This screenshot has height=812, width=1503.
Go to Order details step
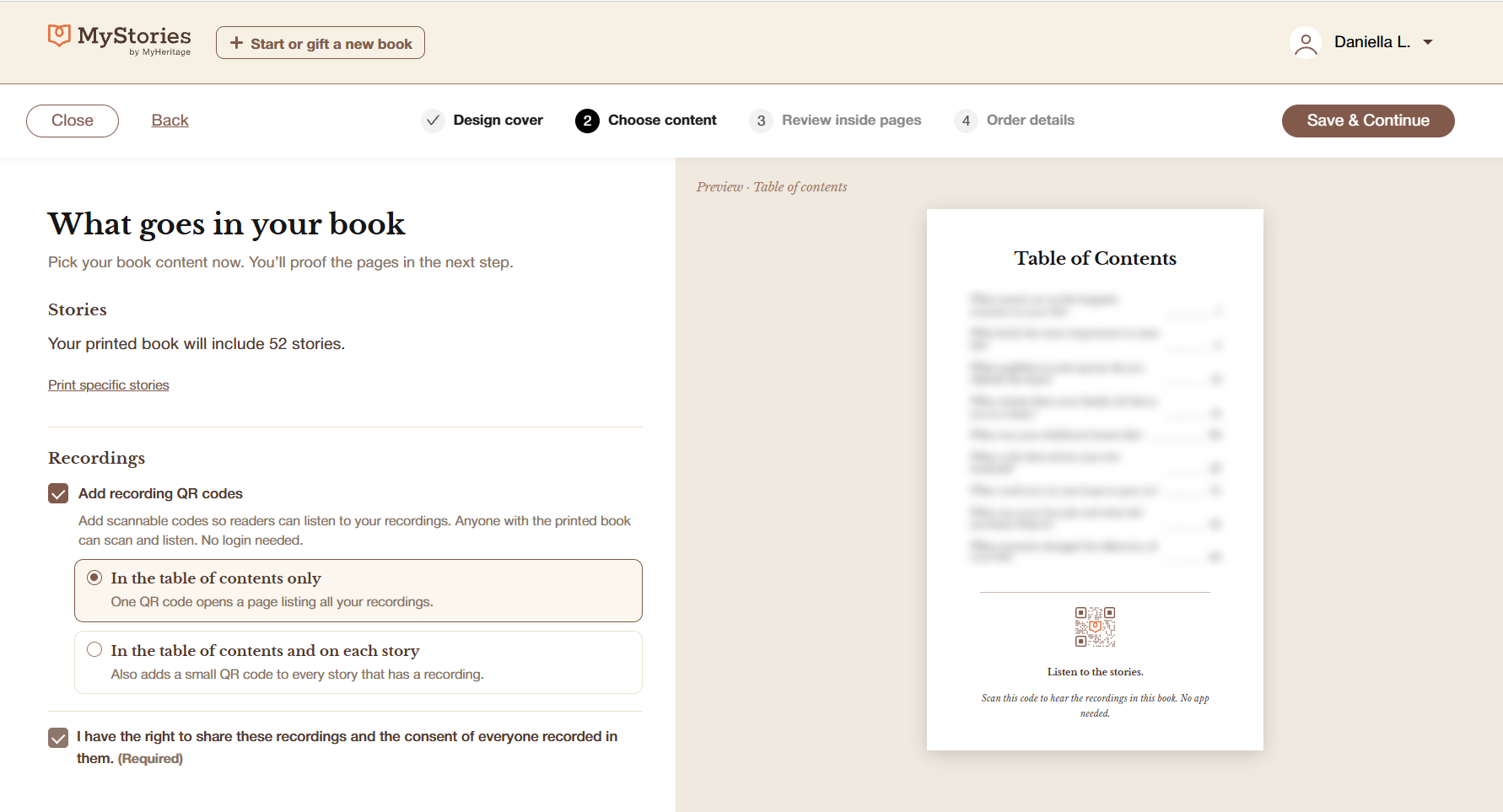tap(1030, 121)
